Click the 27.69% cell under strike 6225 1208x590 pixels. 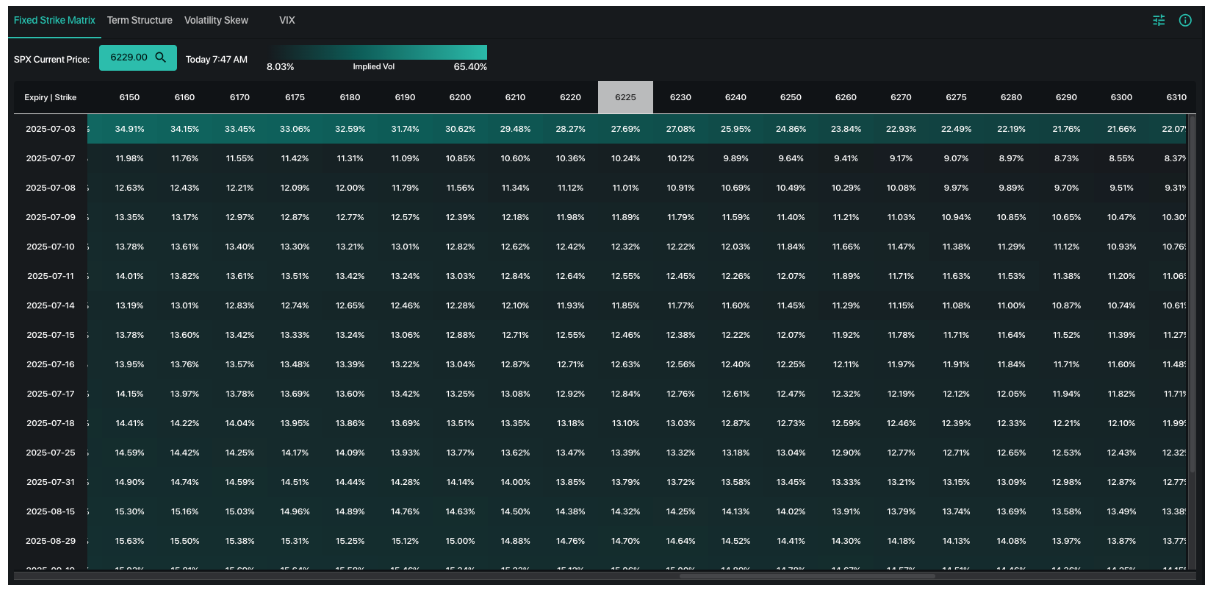click(x=625, y=129)
